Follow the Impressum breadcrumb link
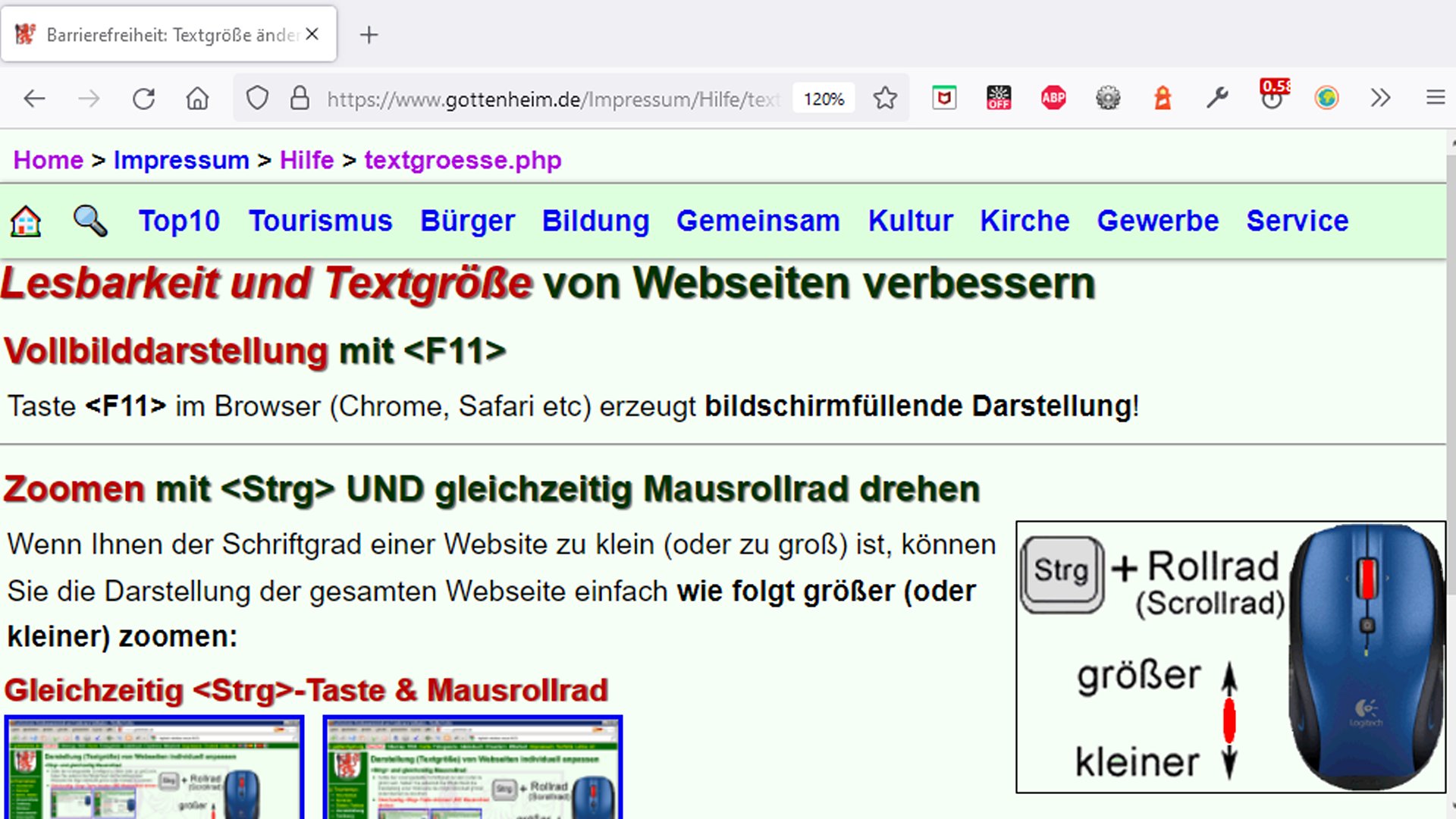1456x819 pixels. click(181, 161)
